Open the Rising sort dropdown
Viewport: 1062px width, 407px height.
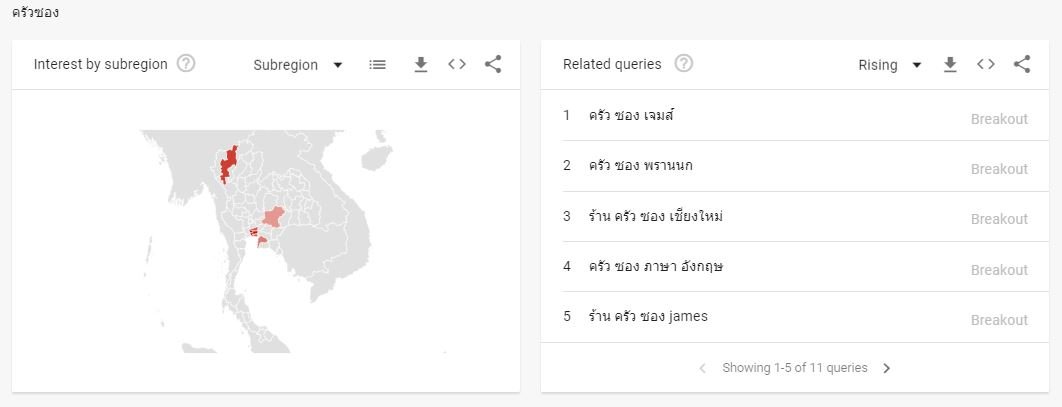(890, 65)
